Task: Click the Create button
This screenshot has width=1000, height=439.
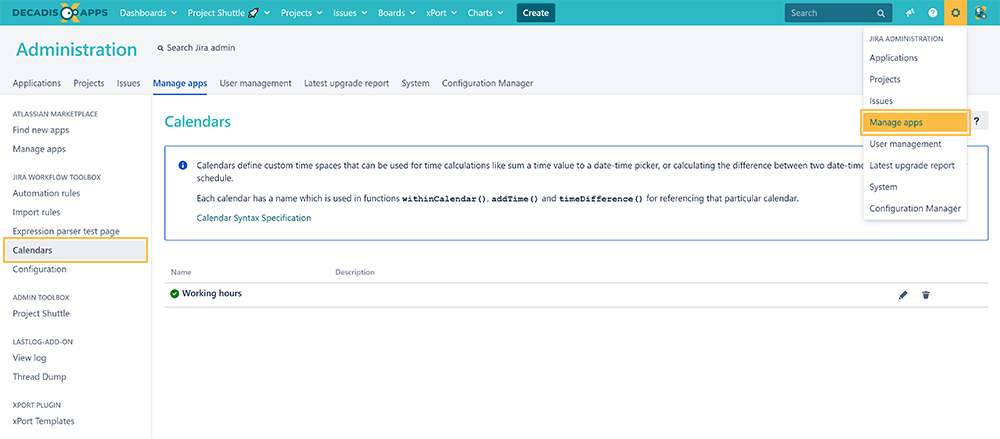Action: 536,13
